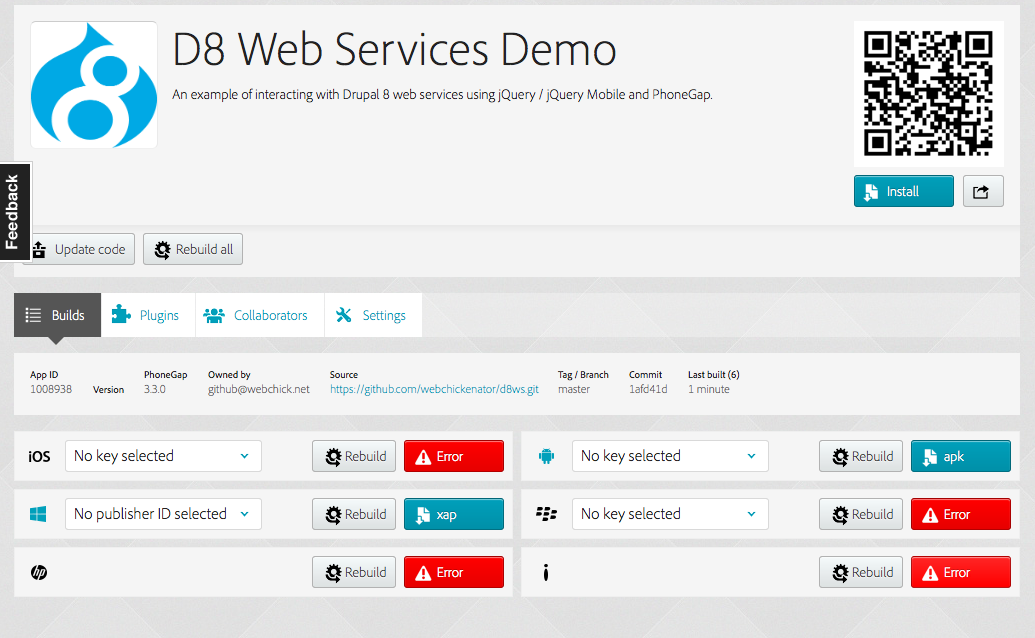The width and height of the screenshot is (1035, 638).
Task: Click the iOS platform icon
Action: click(x=39, y=457)
